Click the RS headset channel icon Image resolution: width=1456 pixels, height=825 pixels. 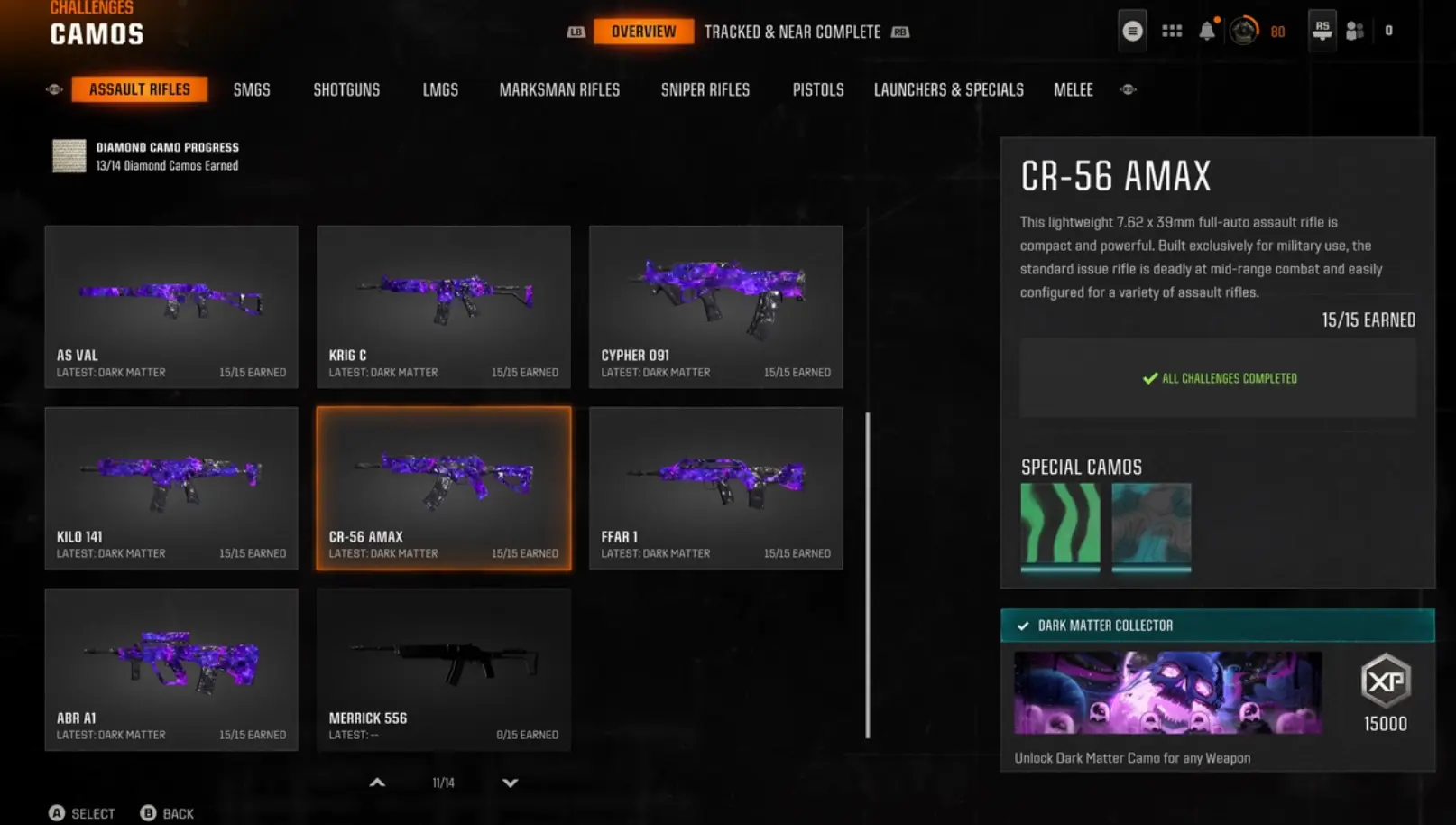click(x=1322, y=30)
